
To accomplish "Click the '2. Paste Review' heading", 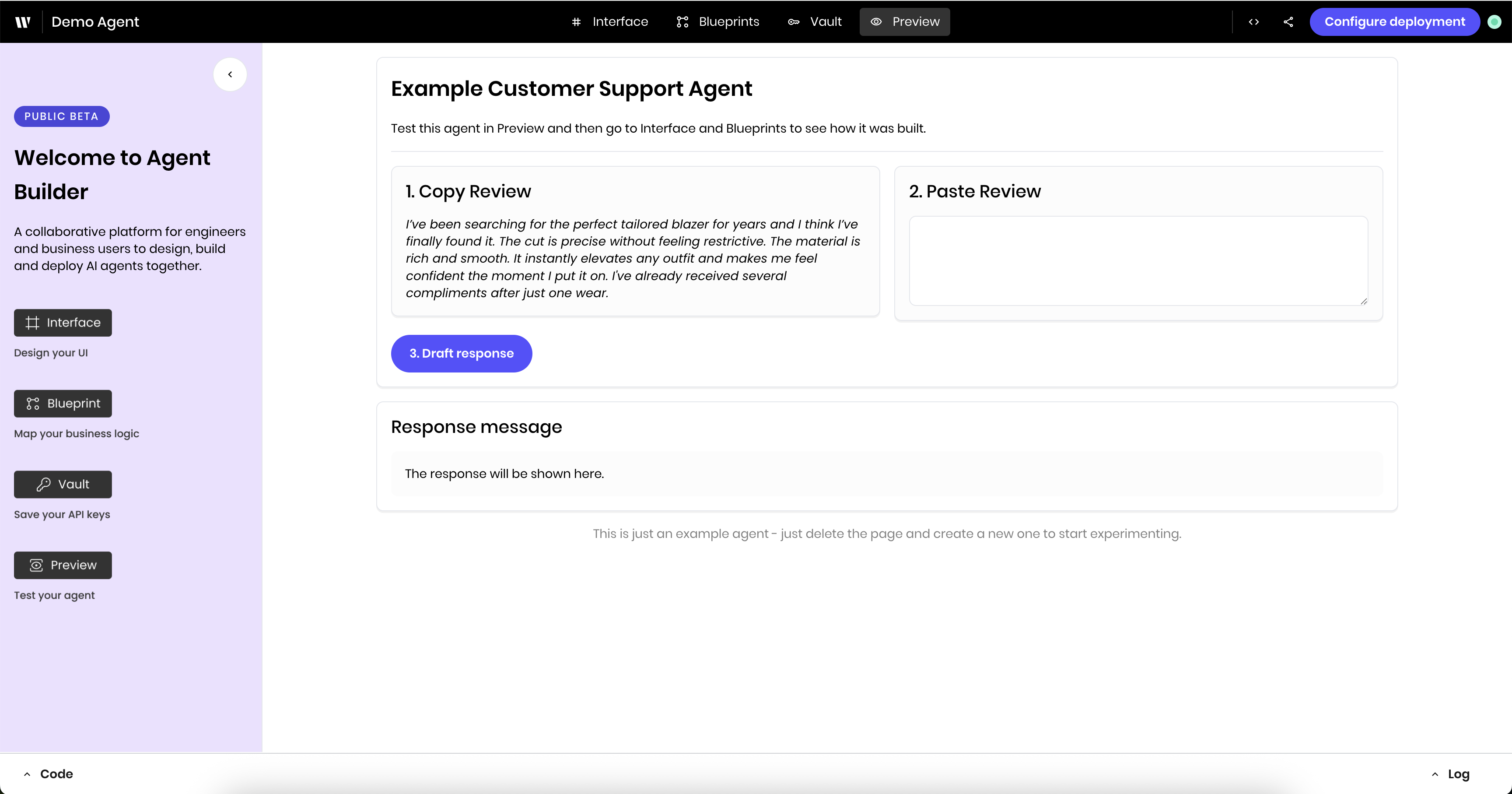I will click(x=974, y=191).
